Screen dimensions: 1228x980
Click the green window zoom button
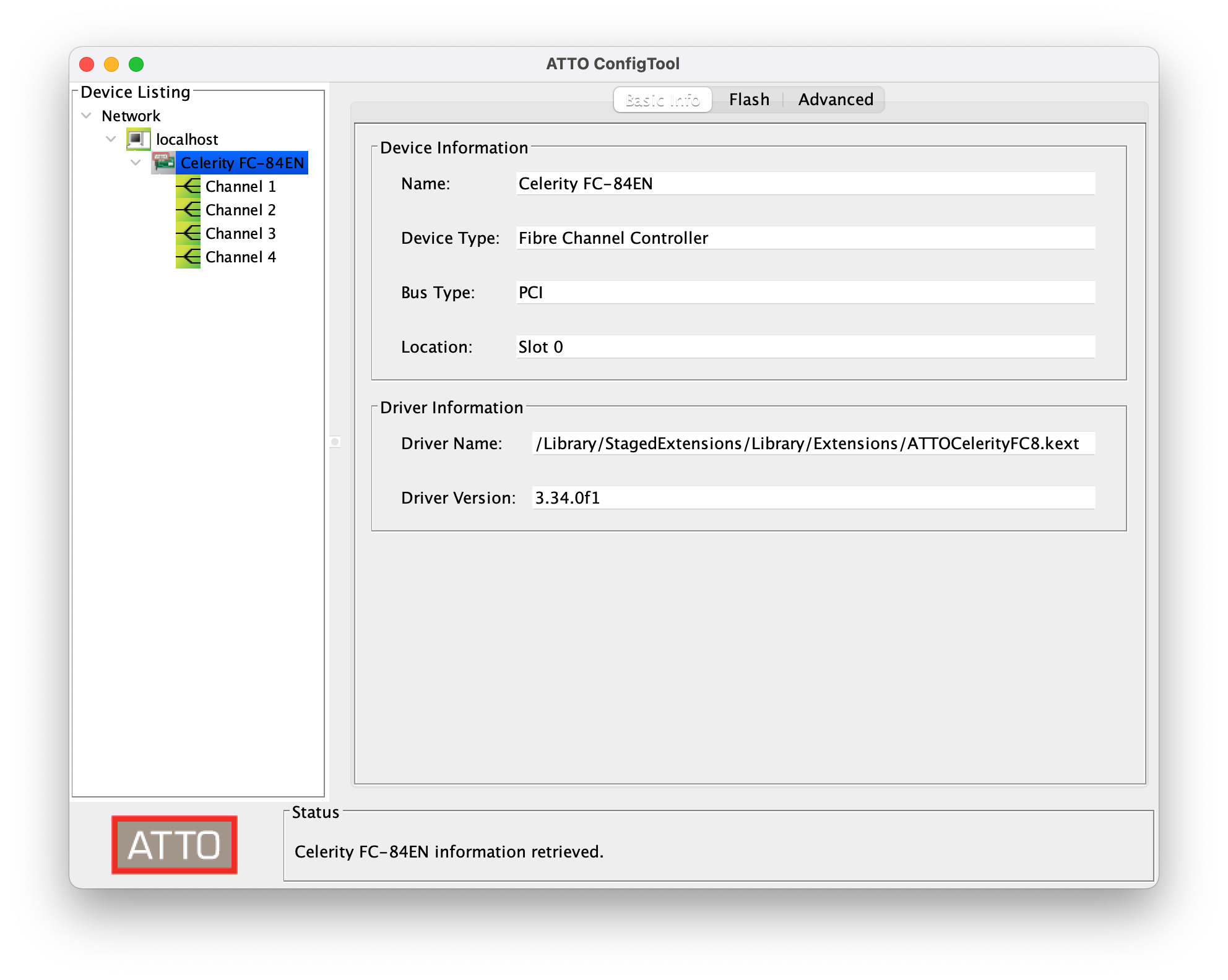[136, 64]
